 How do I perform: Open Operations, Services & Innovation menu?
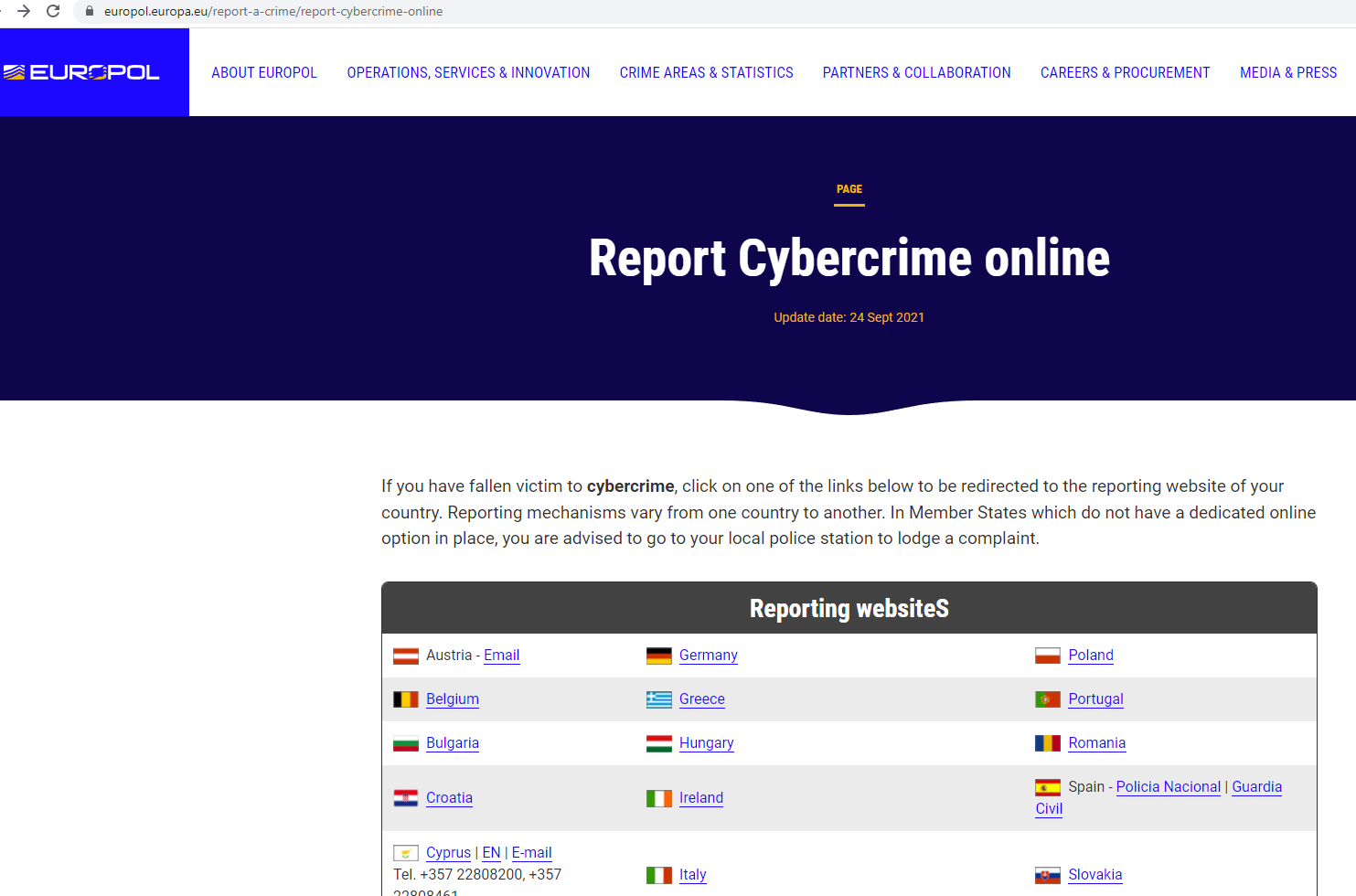click(x=468, y=72)
